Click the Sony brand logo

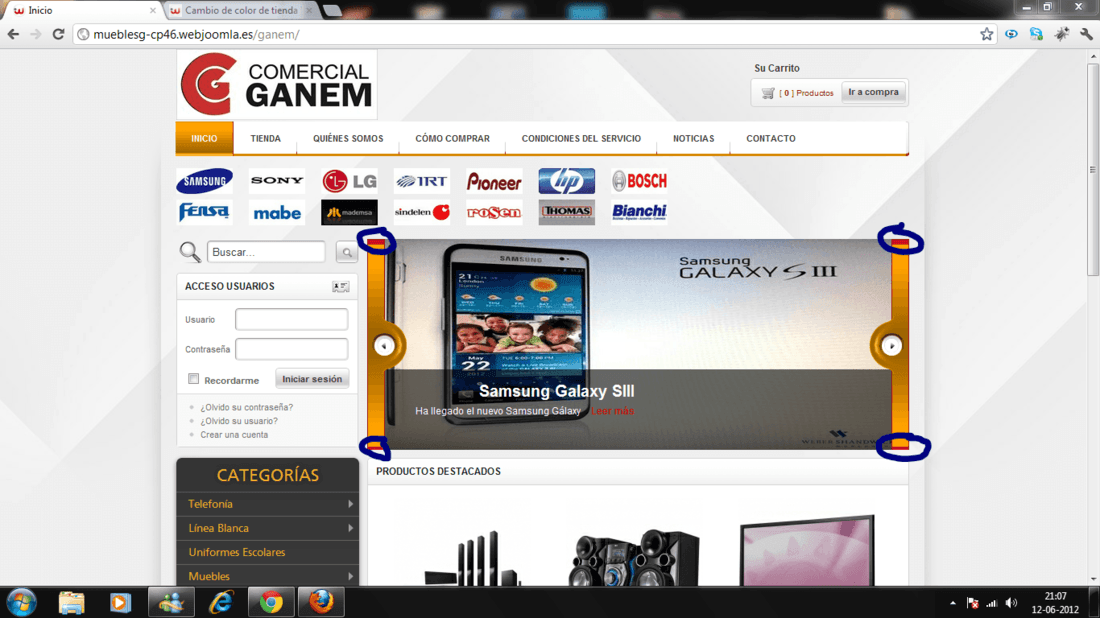[277, 181]
